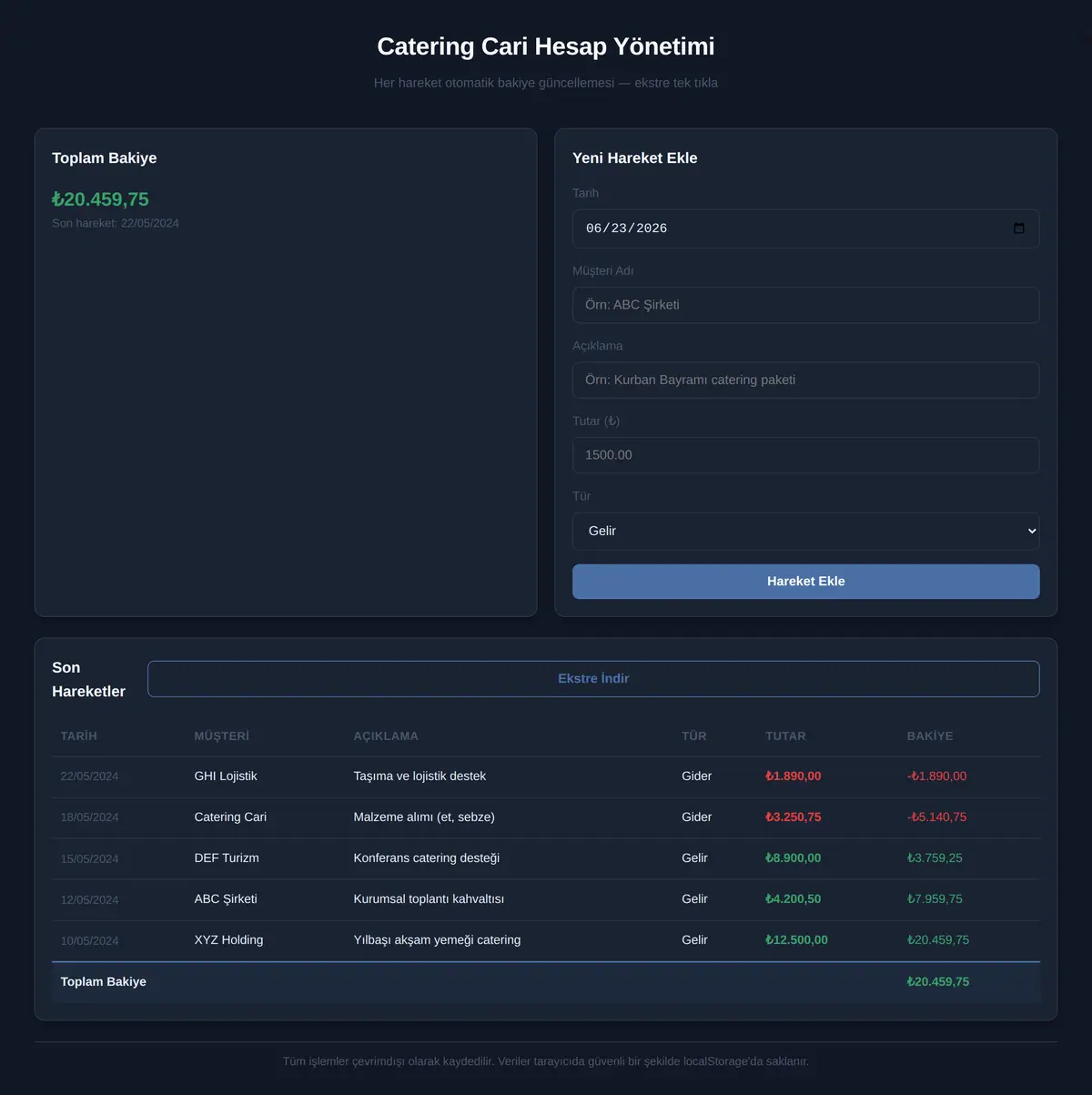Select the date cell 12/05/2024
The height and width of the screenshot is (1095, 1092).
[x=89, y=900]
